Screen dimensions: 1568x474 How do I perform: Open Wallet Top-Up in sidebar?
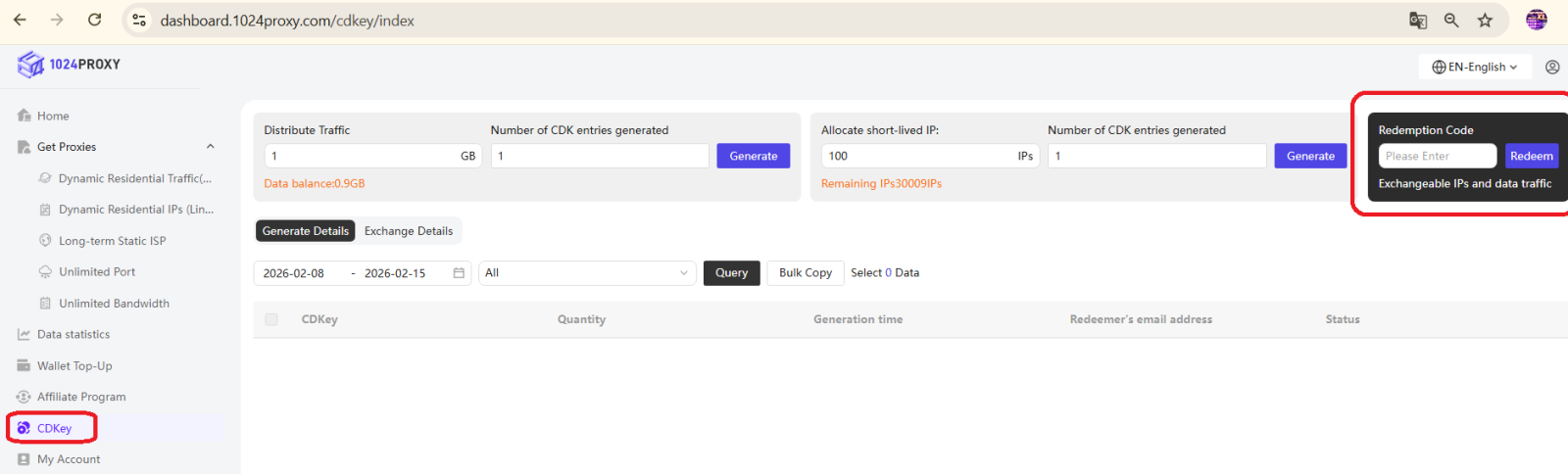coord(74,366)
